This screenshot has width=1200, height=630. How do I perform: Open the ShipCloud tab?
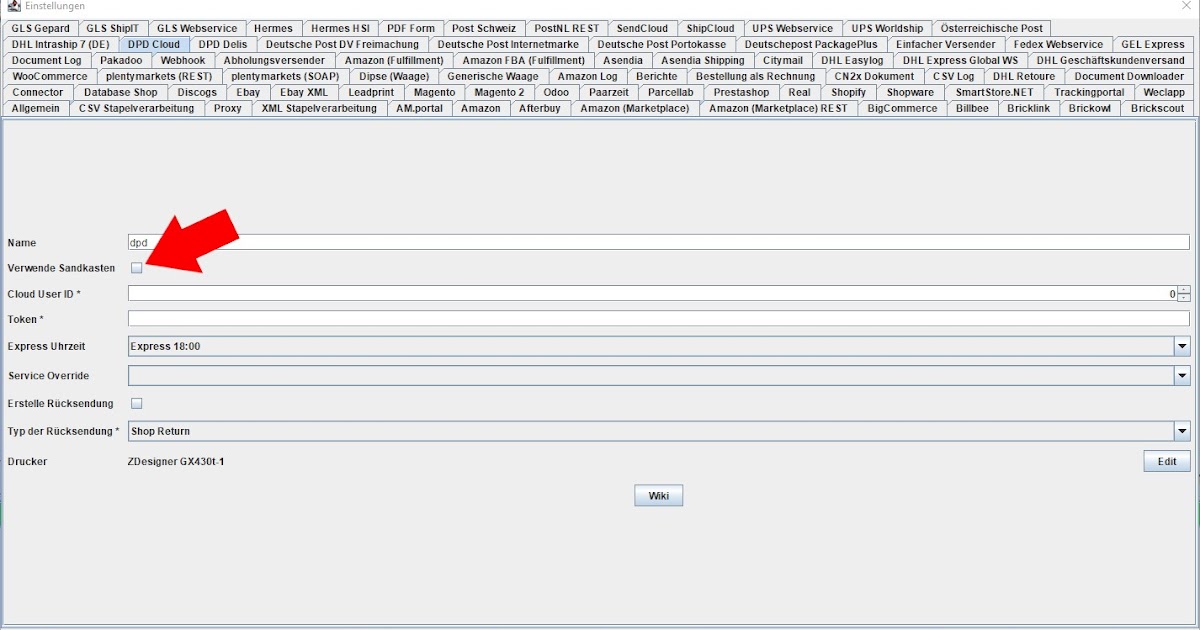coord(710,28)
